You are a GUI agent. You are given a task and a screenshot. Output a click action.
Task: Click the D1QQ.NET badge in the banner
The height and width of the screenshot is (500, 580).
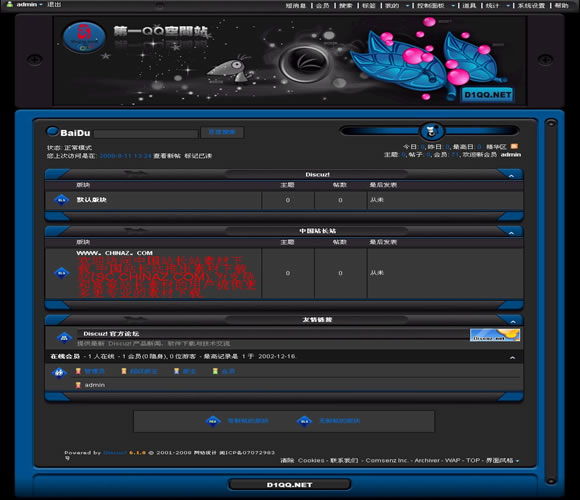488,95
